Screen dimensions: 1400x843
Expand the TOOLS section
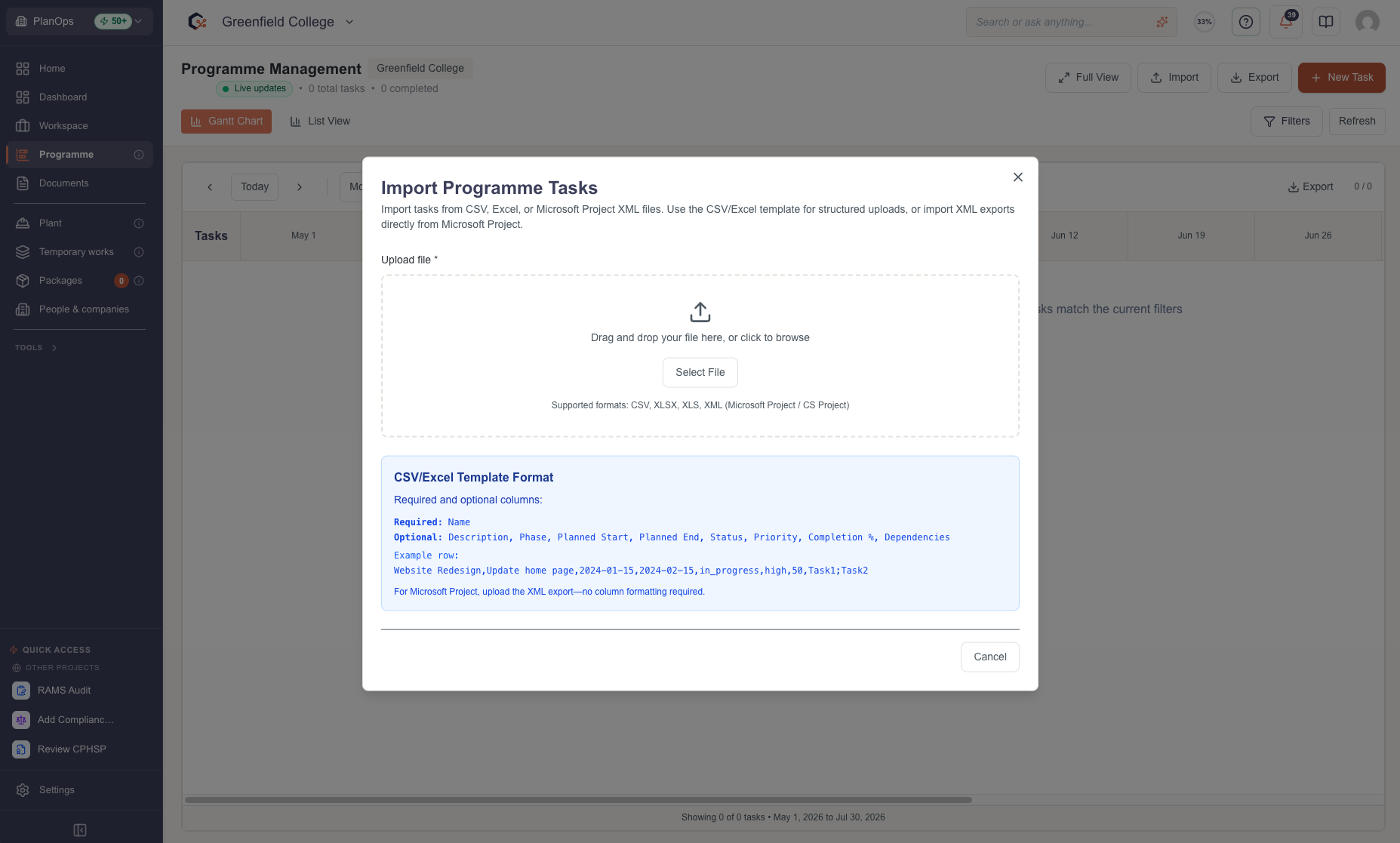tap(35, 348)
